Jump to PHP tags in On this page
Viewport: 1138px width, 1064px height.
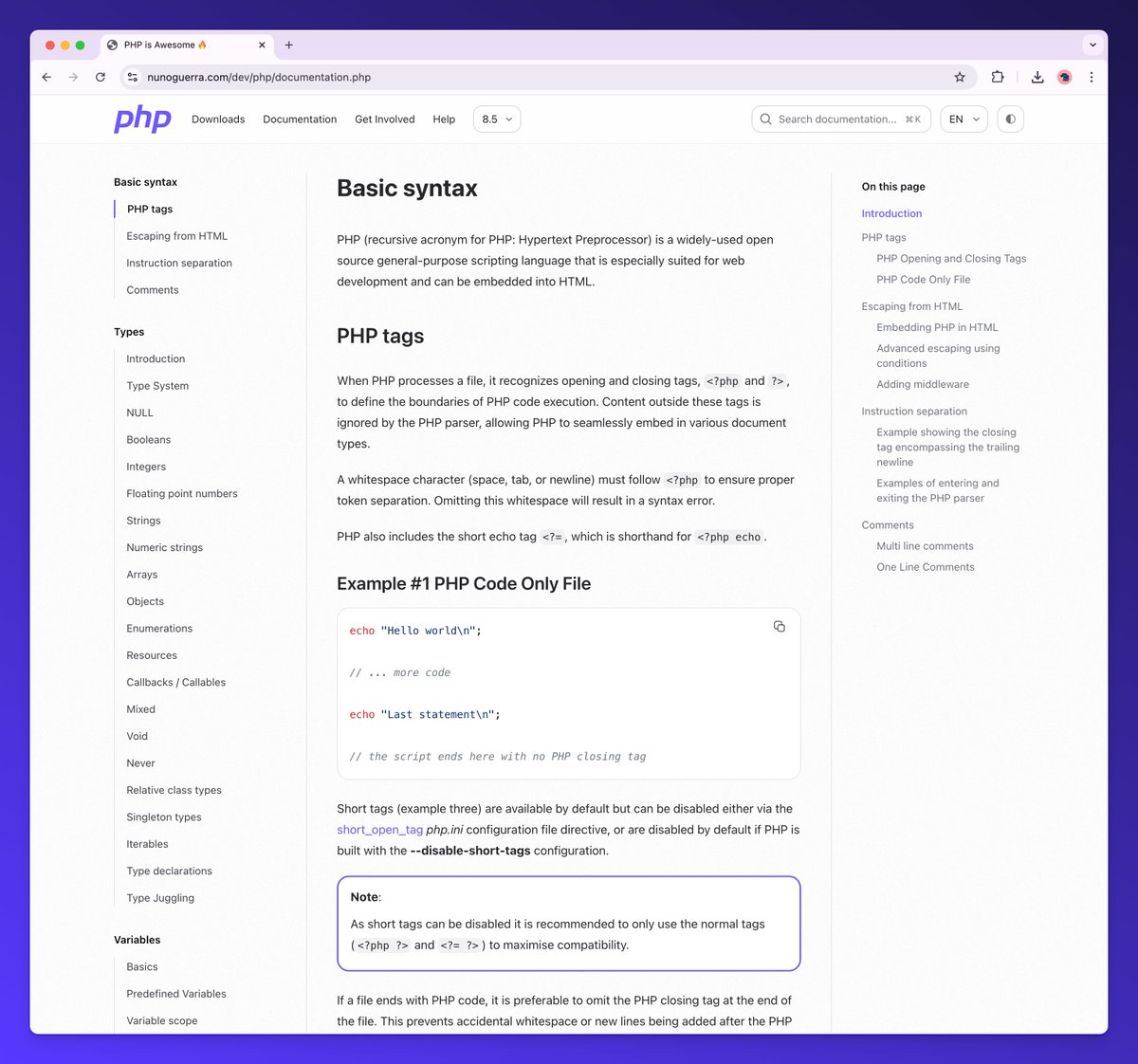tap(884, 238)
